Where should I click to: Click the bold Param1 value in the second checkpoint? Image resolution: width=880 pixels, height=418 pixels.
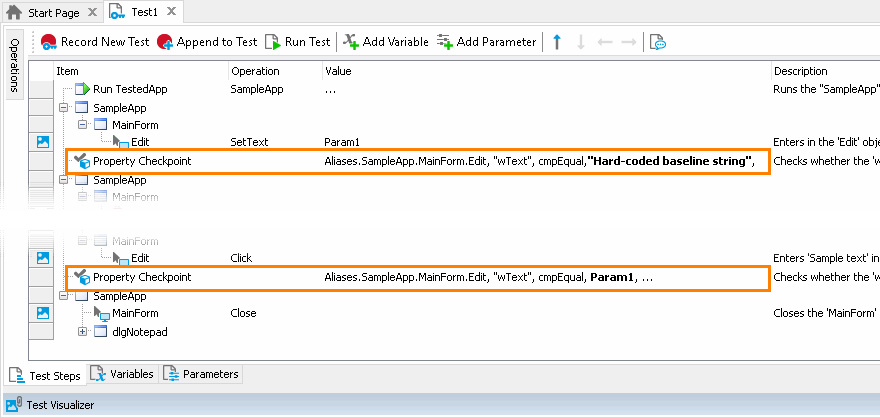click(x=612, y=277)
